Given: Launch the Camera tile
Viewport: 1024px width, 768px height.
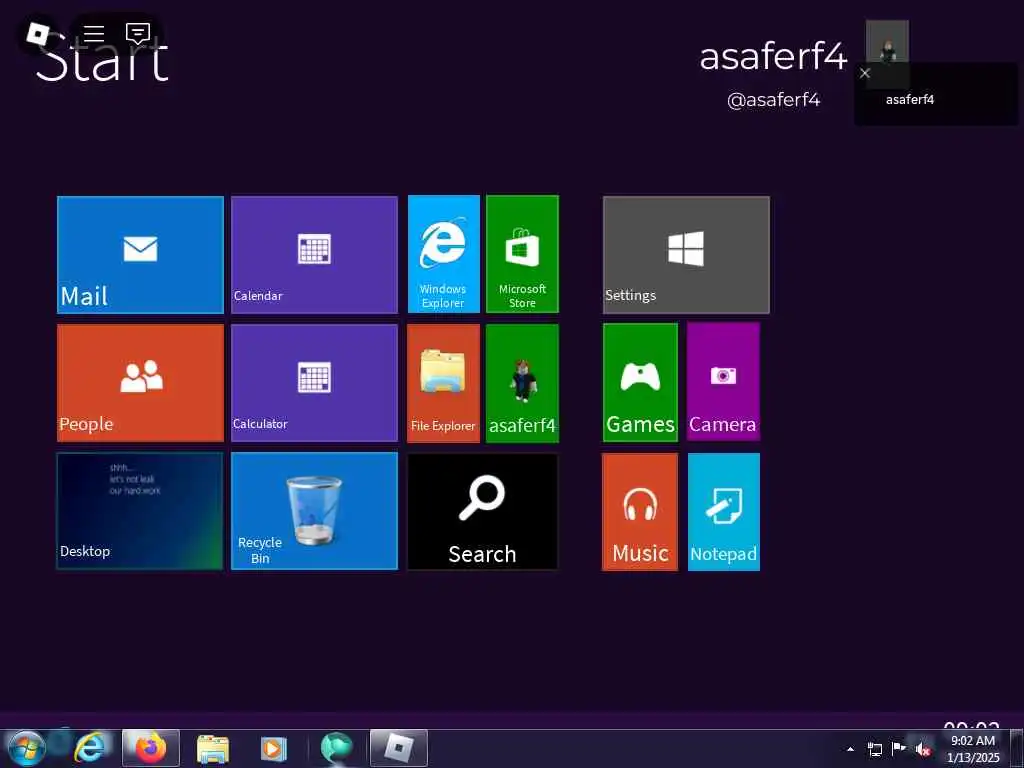Looking at the screenshot, I should coord(723,383).
